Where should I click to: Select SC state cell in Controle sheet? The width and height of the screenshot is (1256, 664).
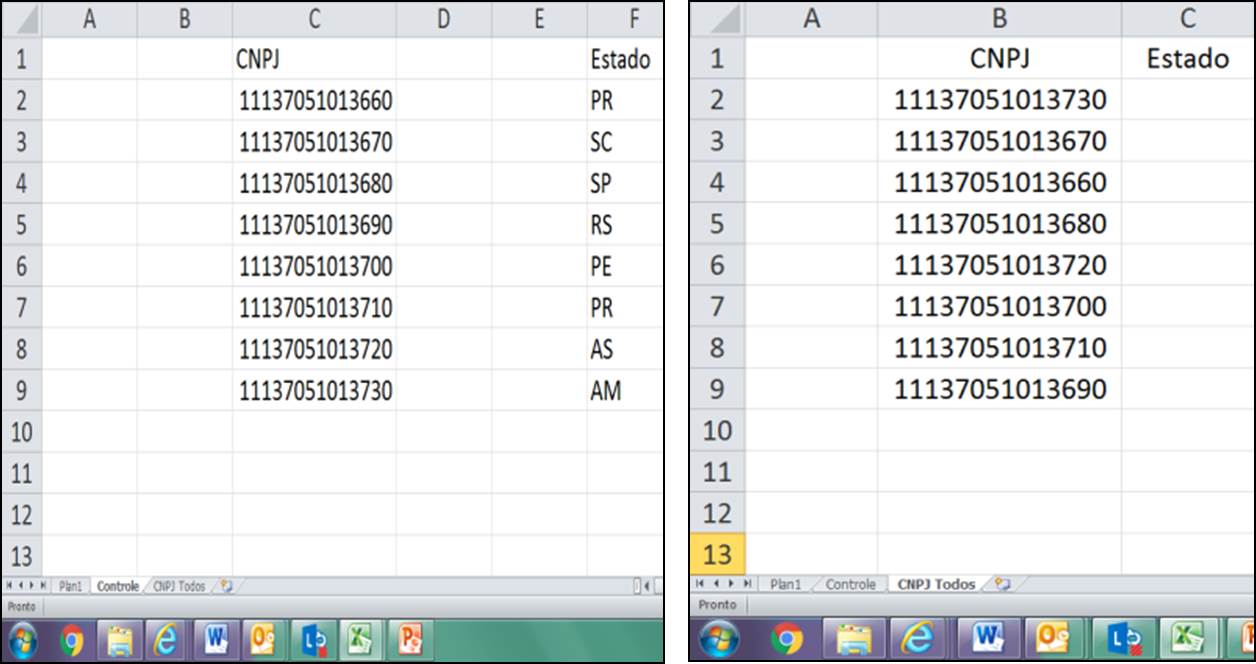(x=625, y=142)
